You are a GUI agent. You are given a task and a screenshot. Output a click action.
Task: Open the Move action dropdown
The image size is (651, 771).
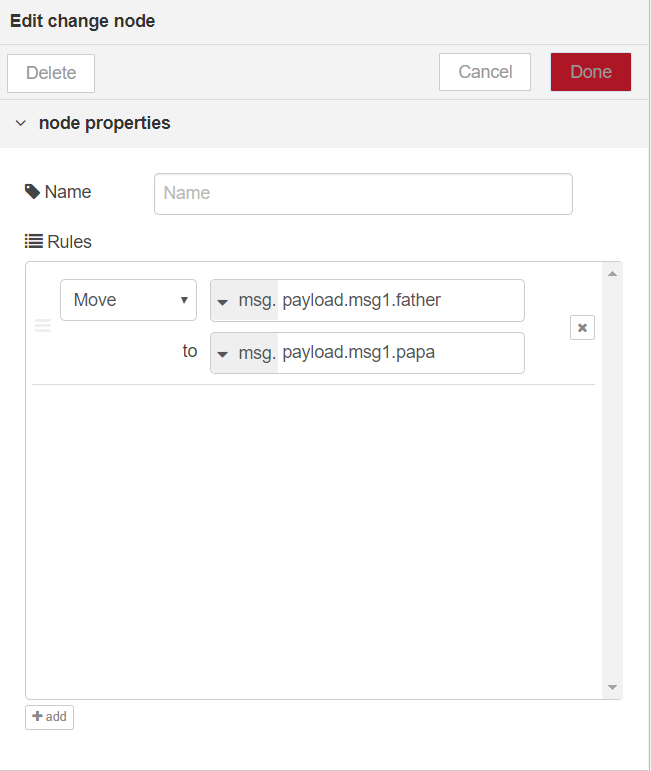[128, 300]
